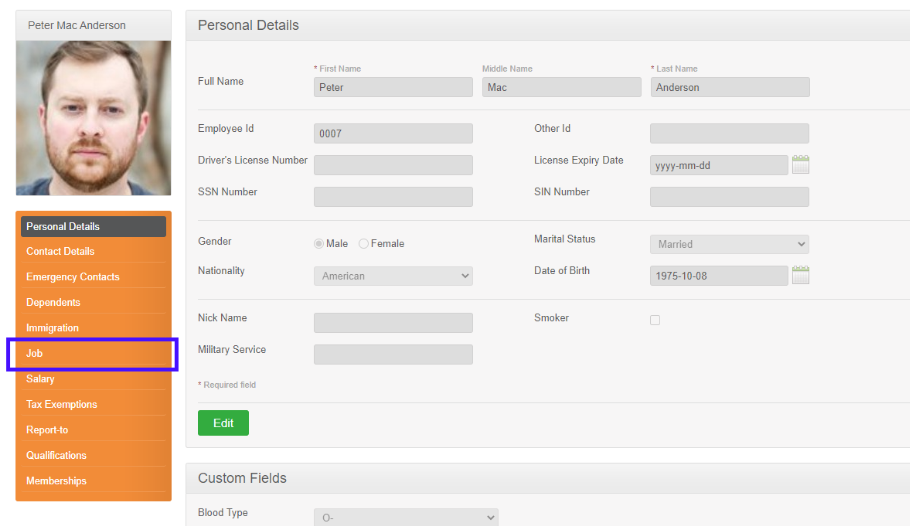This screenshot has height=526, width=910.
Task: Click Peter Mac Anderson profile photo
Action: point(93,118)
